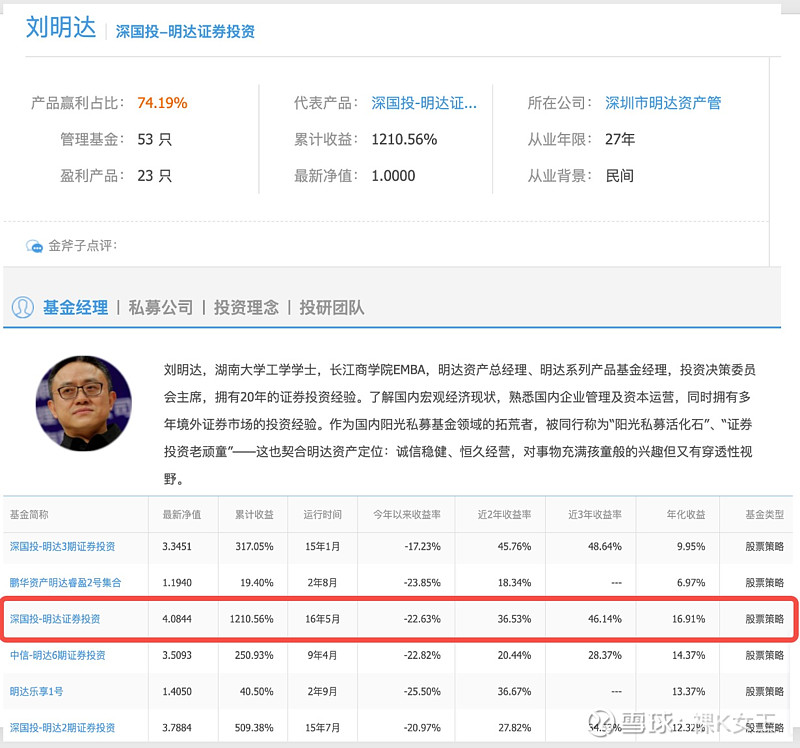Click the 基金类型 column header

tap(764, 514)
